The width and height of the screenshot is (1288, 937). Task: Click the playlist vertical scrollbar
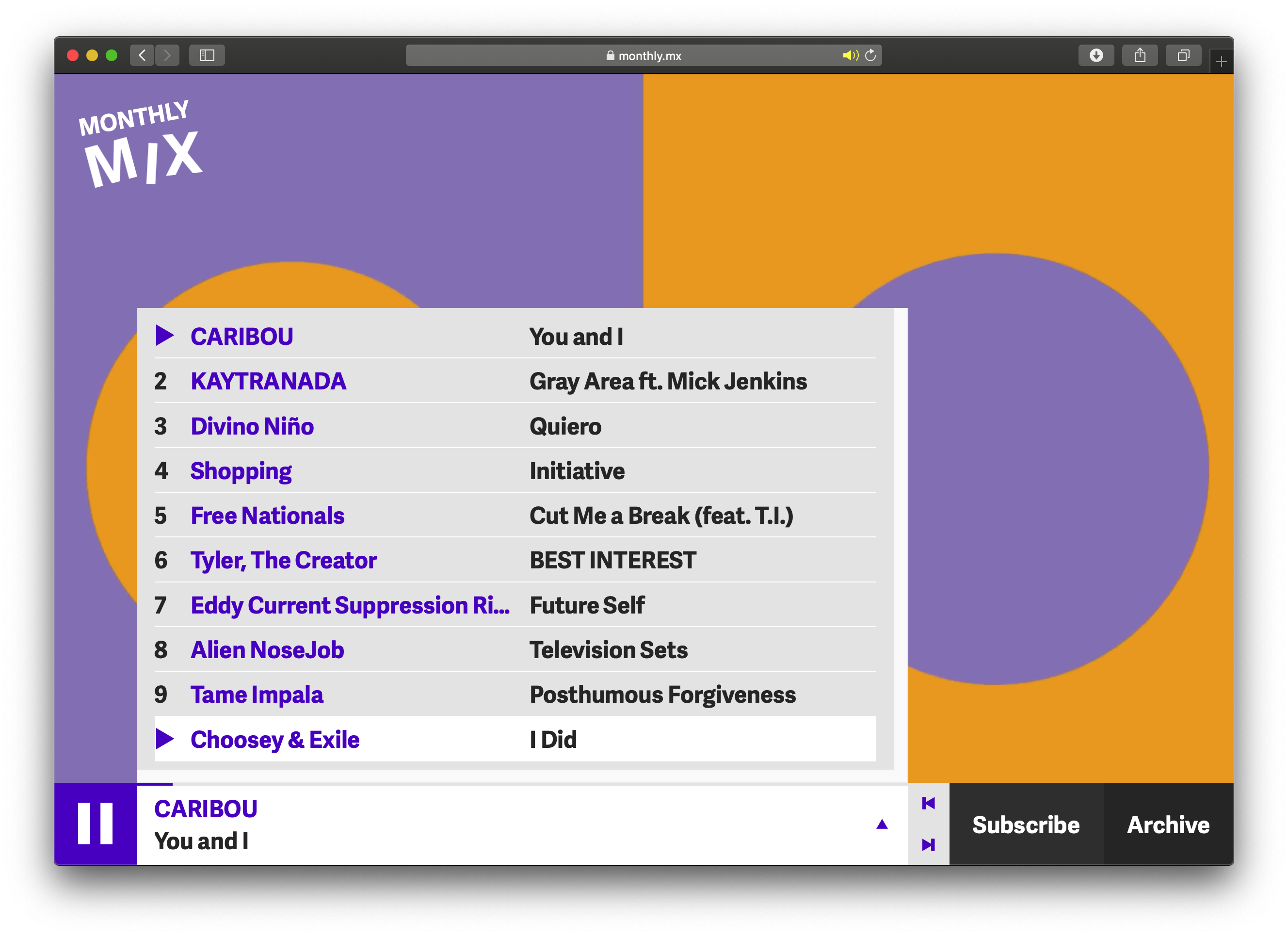pyautogui.click(x=901, y=538)
